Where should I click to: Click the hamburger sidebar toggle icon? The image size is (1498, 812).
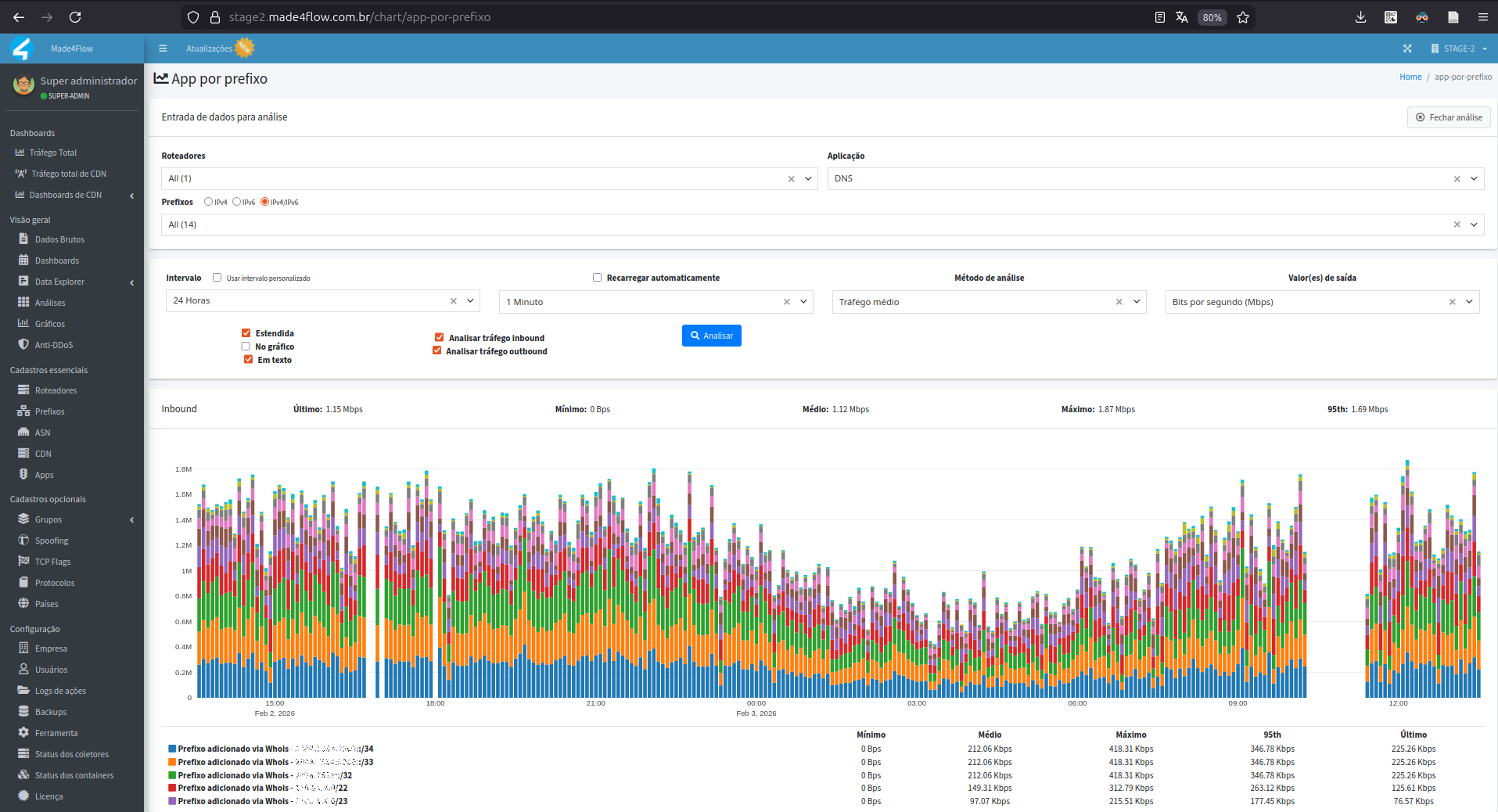[163, 49]
